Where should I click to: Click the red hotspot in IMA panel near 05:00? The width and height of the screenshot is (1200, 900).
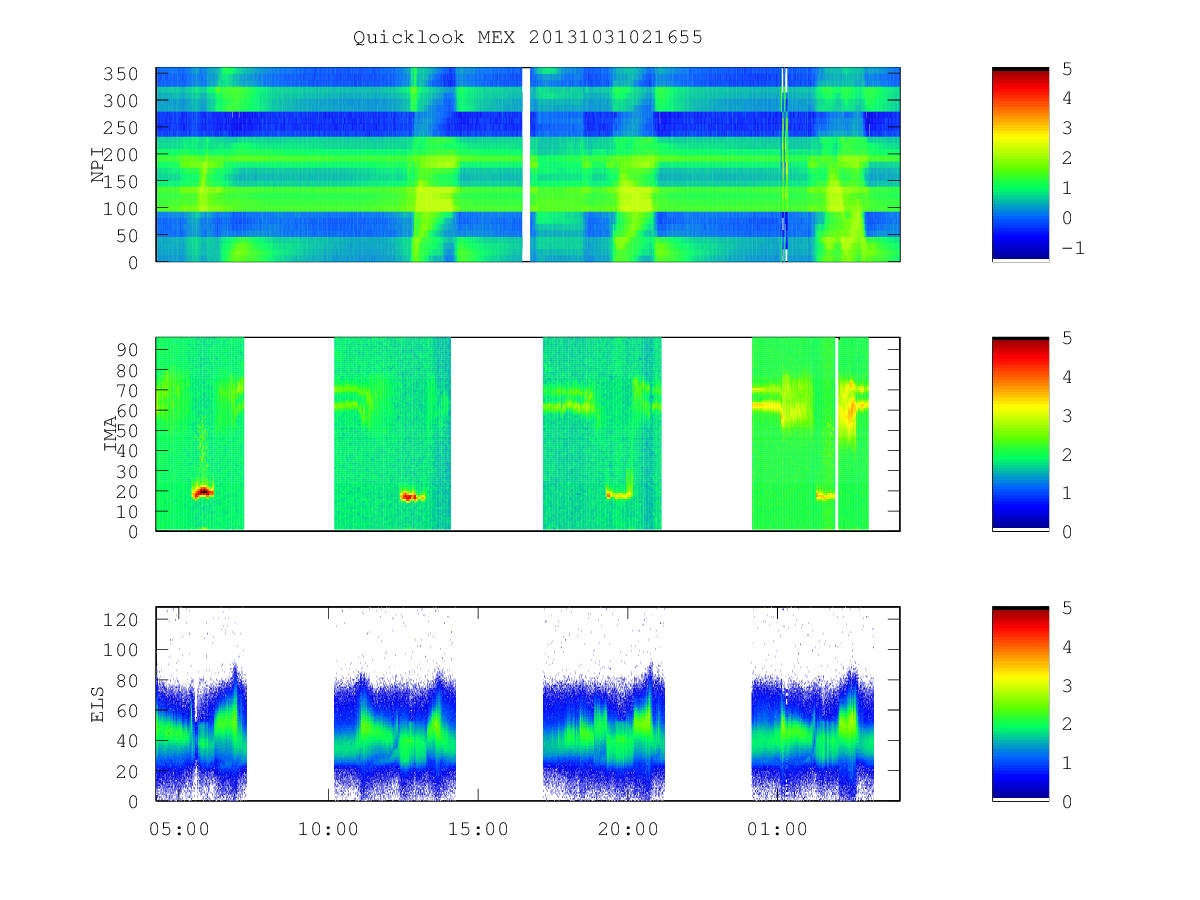[x=203, y=491]
